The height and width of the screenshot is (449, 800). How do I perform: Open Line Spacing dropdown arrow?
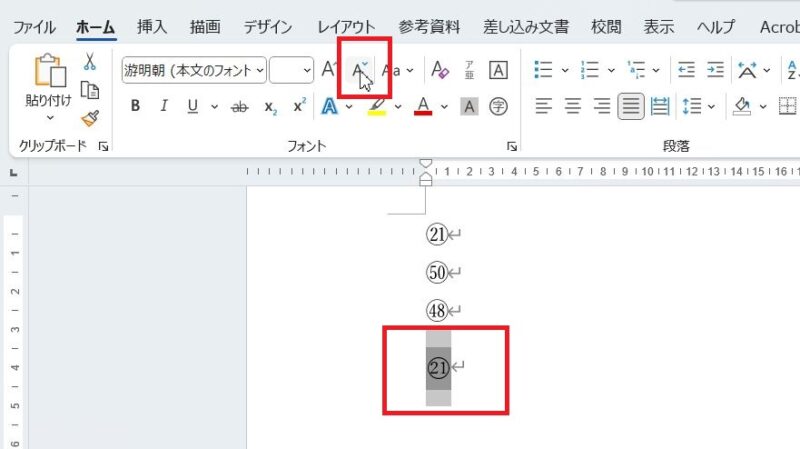click(x=711, y=107)
